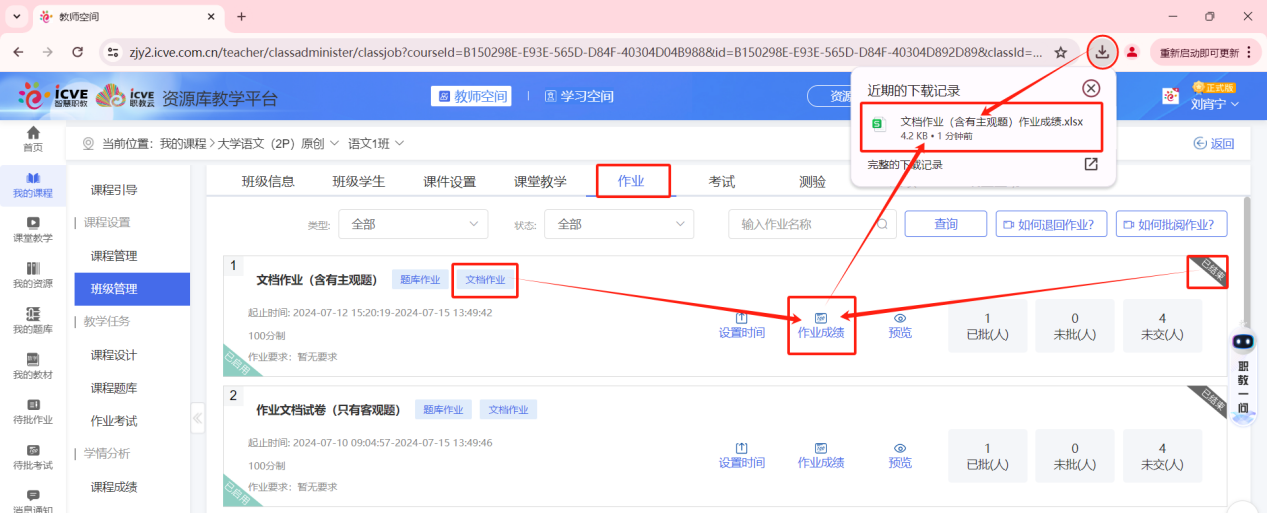
Task: Open 待批考试 sidebar icon
Action: coord(33,457)
